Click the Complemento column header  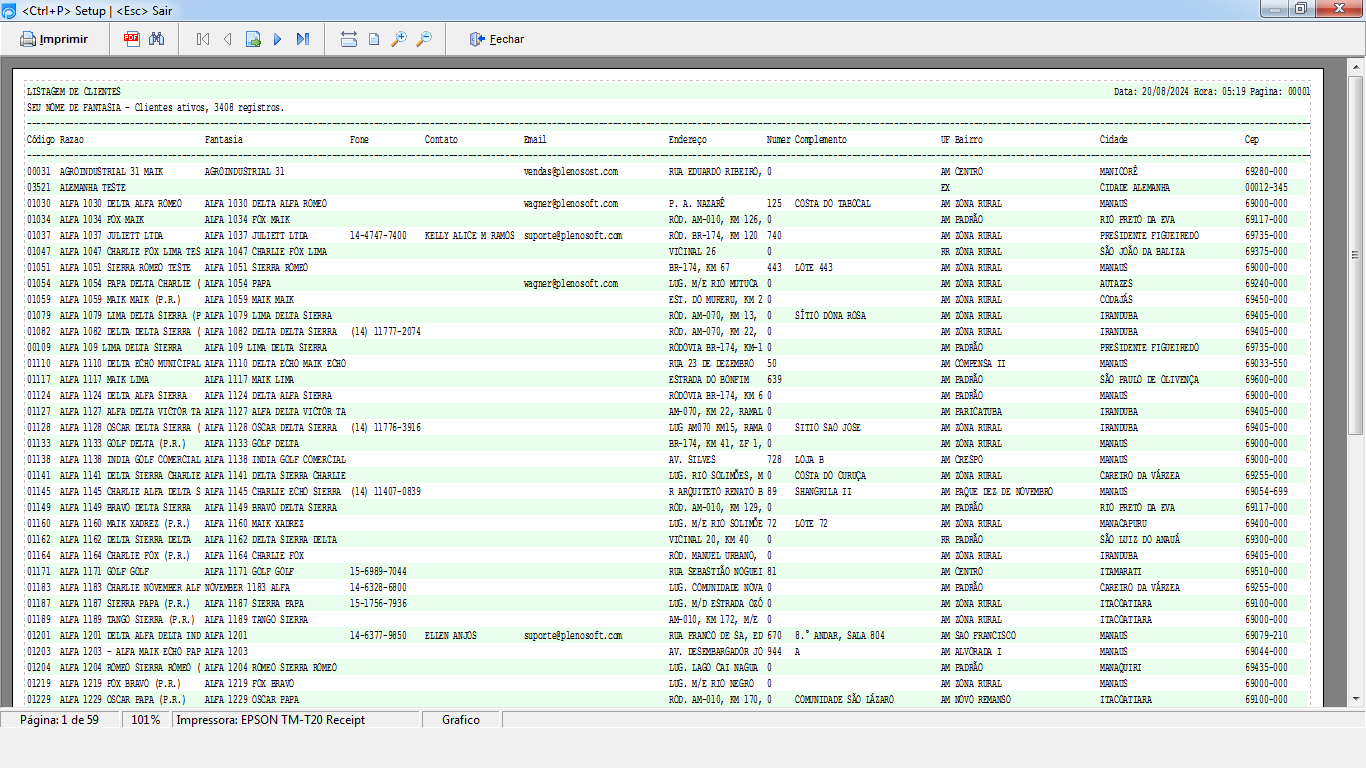click(821, 140)
